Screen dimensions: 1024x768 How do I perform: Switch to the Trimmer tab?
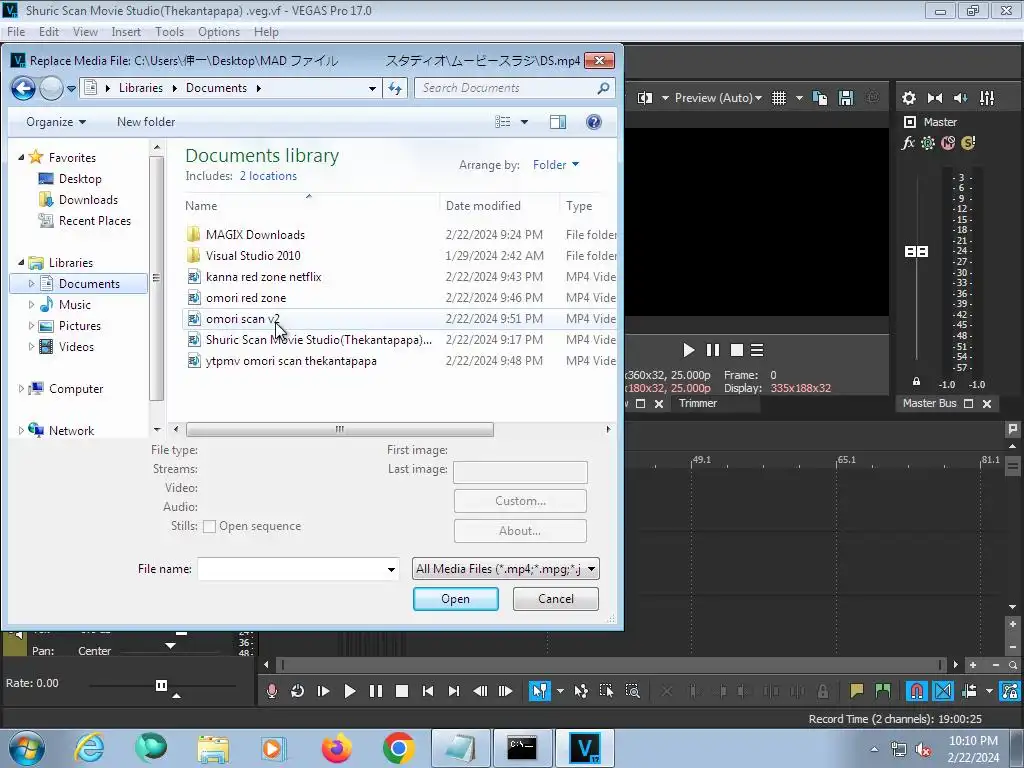[x=697, y=403]
